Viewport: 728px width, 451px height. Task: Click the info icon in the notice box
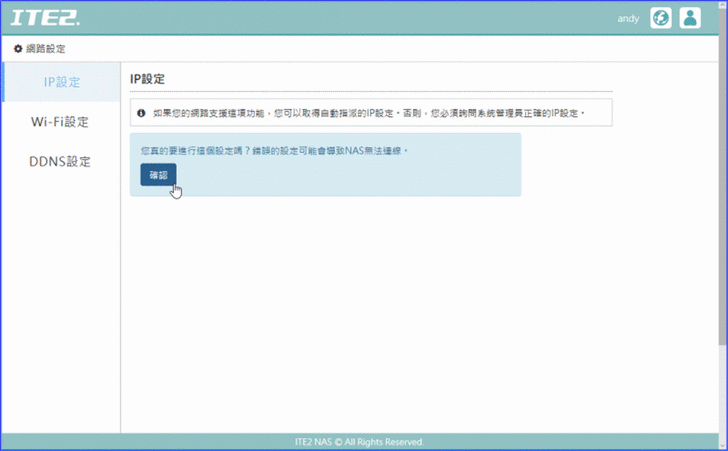[141, 113]
